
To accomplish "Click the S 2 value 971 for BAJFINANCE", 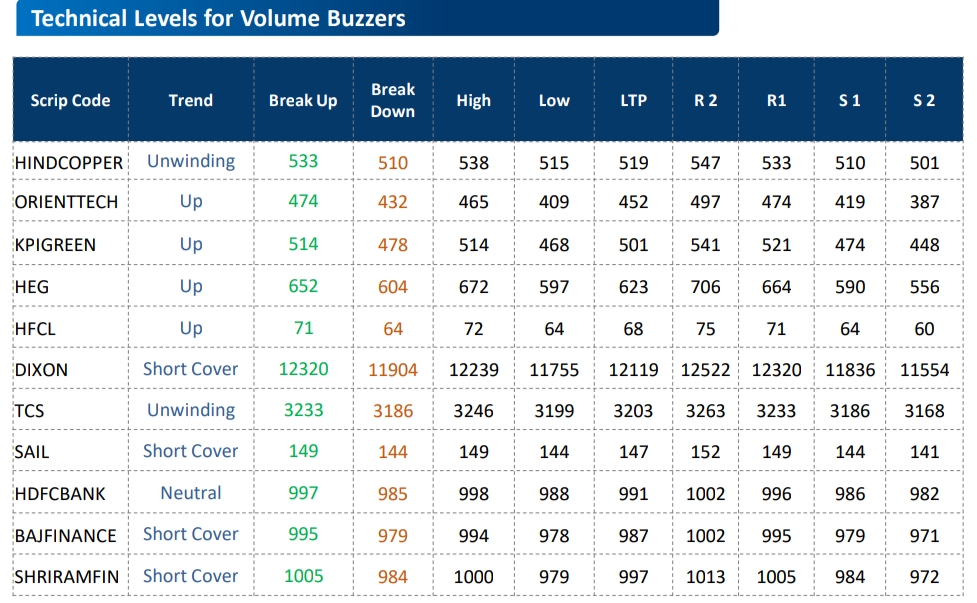I will 924,535.
